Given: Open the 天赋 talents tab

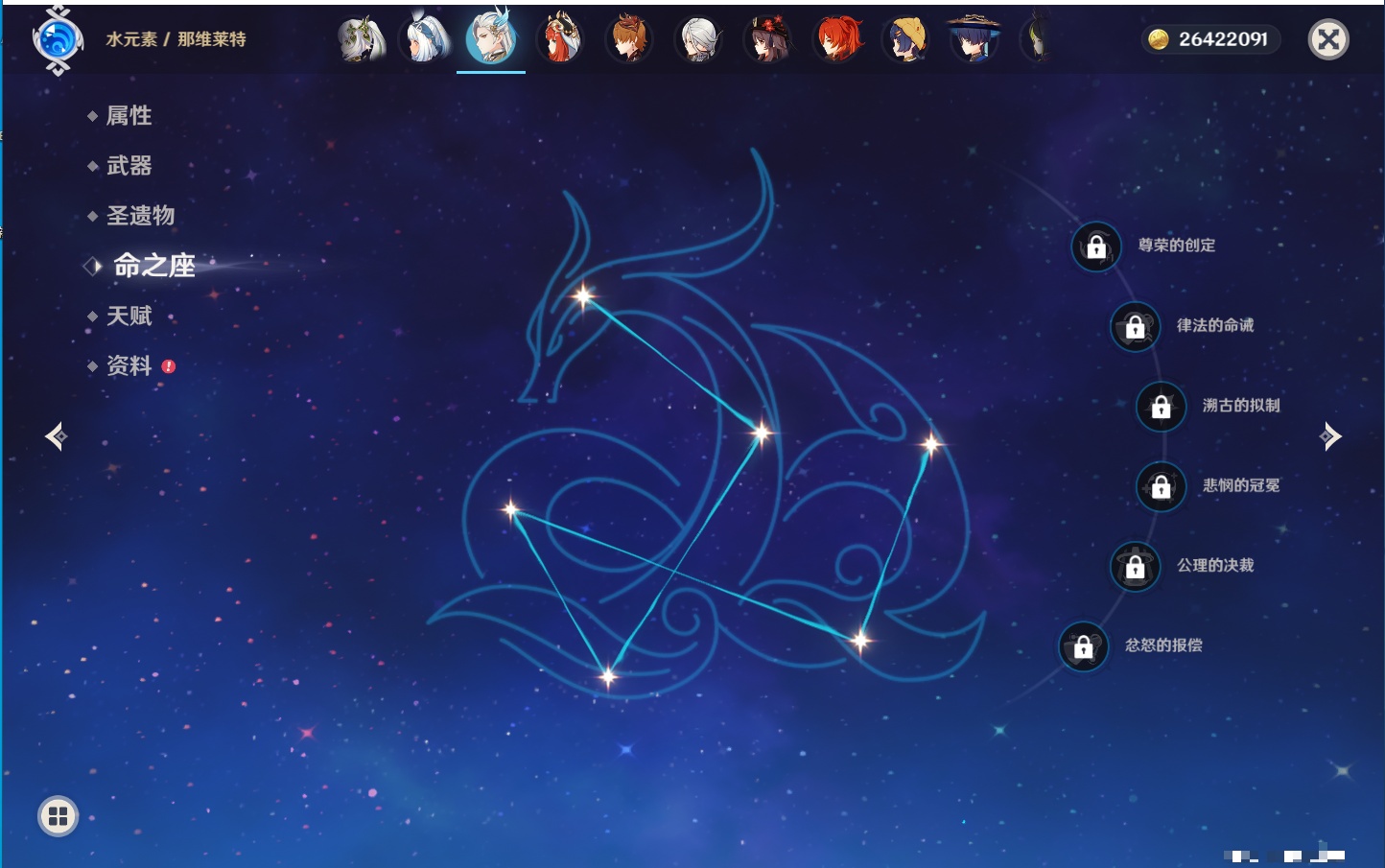Looking at the screenshot, I should 129,316.
